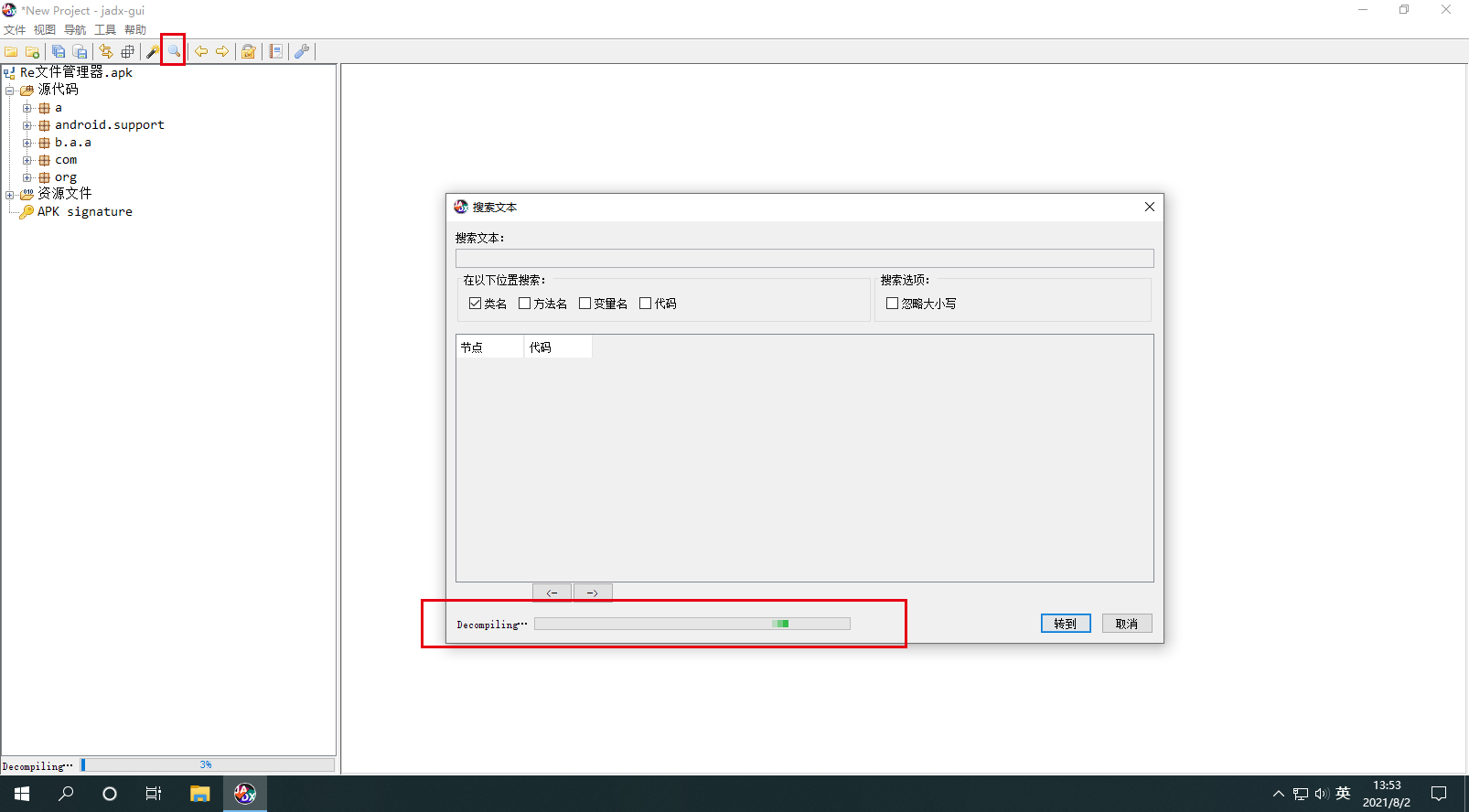1469x812 pixels.
Task: Click the 代码 results column header
Action: [x=558, y=347]
